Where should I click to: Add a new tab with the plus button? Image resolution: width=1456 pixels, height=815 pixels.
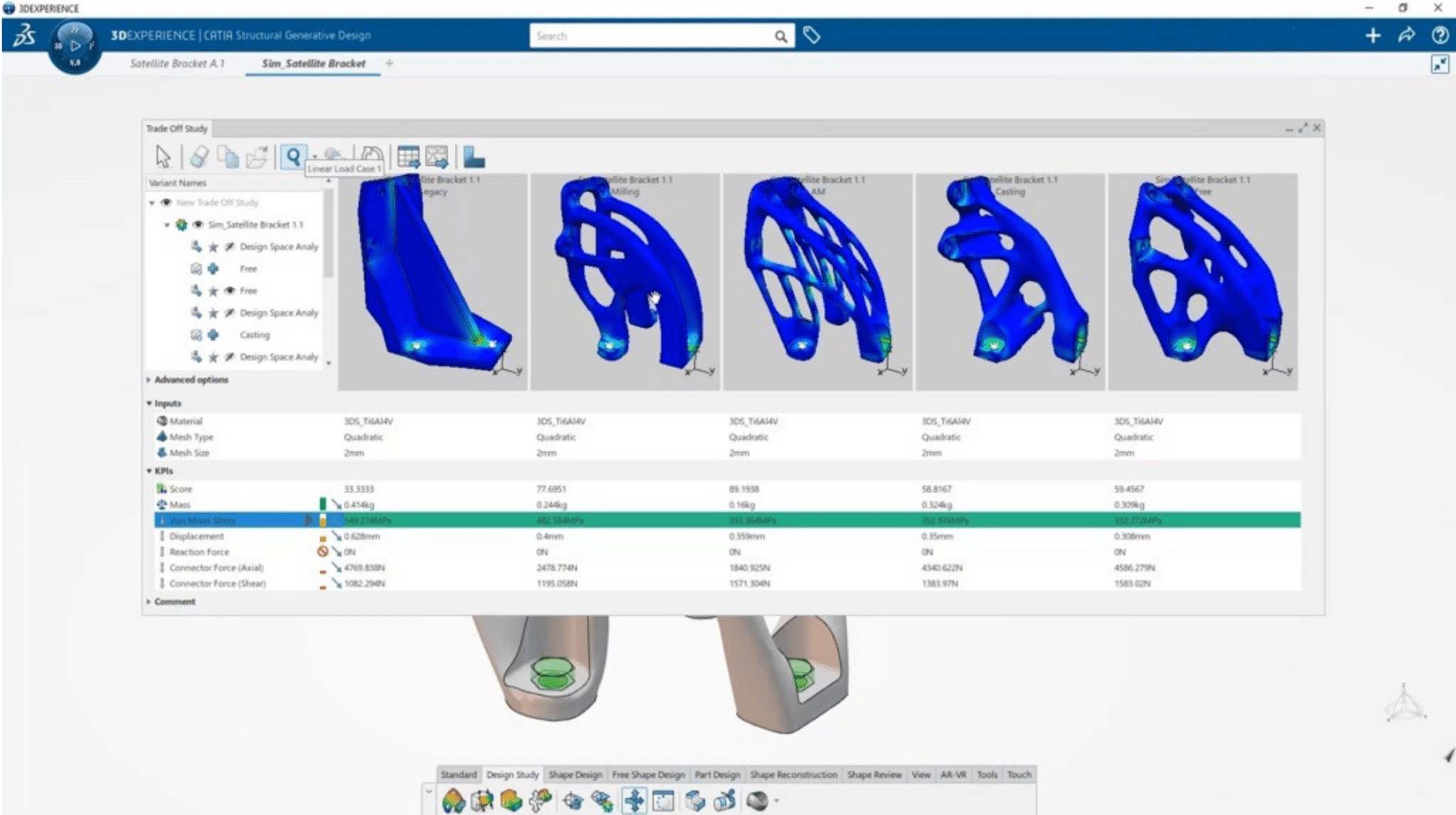pos(390,63)
